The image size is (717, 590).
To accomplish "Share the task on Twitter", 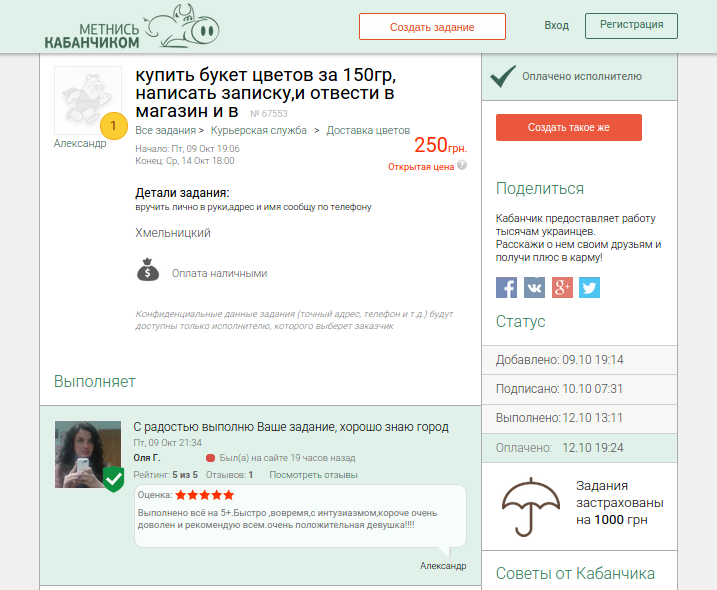I will click(589, 288).
